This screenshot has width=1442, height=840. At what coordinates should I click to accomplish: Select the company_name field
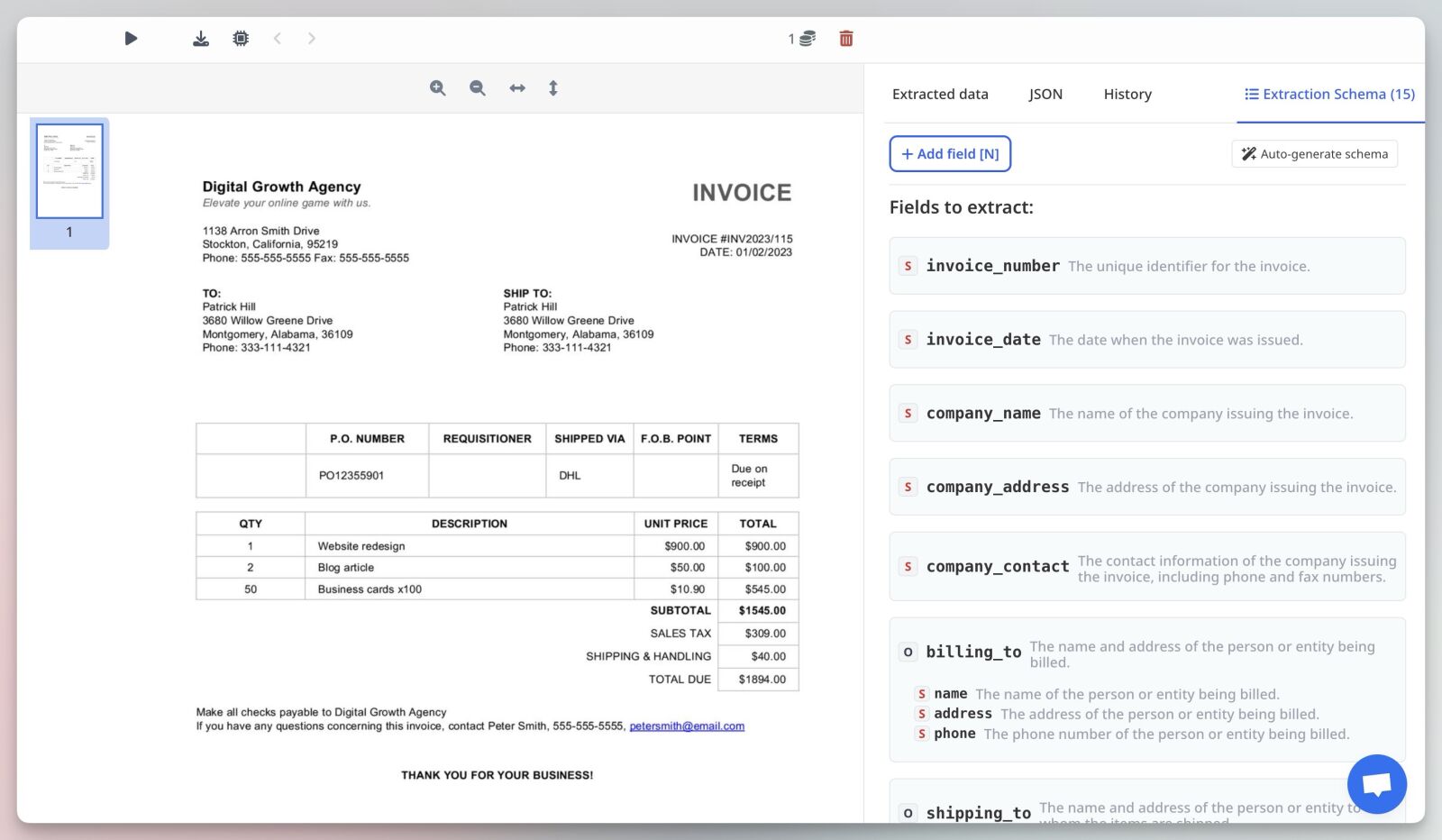click(x=1147, y=414)
